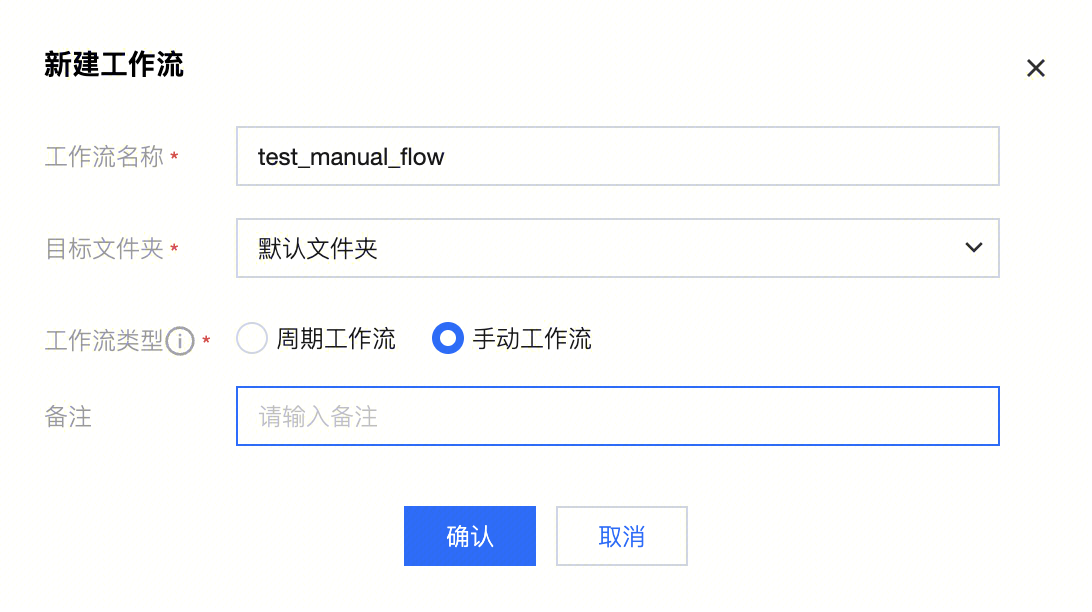This screenshot has width=1092, height=612.
Task: Click the chevron arrow in 目标文件夹 field
Action: click(973, 248)
